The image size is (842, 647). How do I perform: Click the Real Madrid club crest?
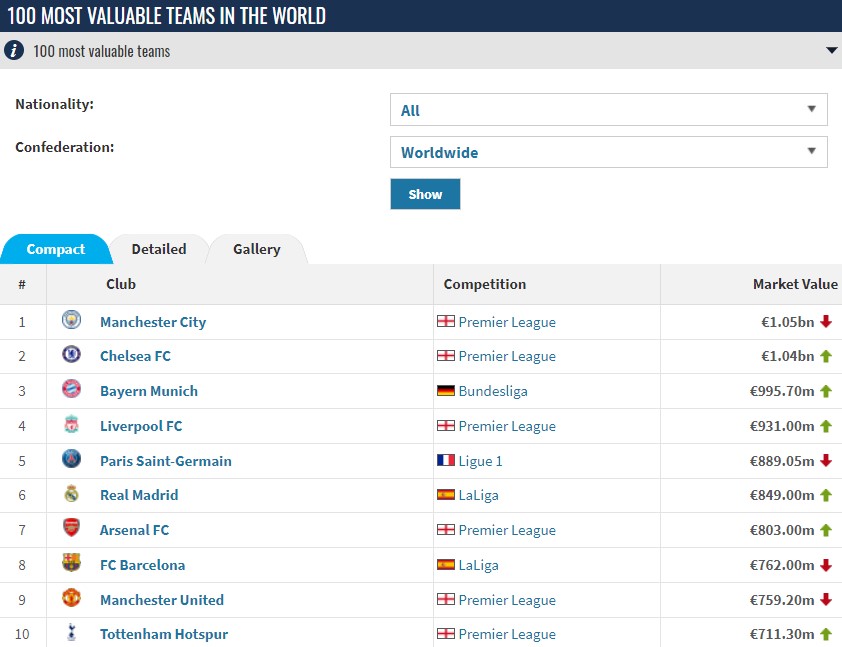[71, 493]
